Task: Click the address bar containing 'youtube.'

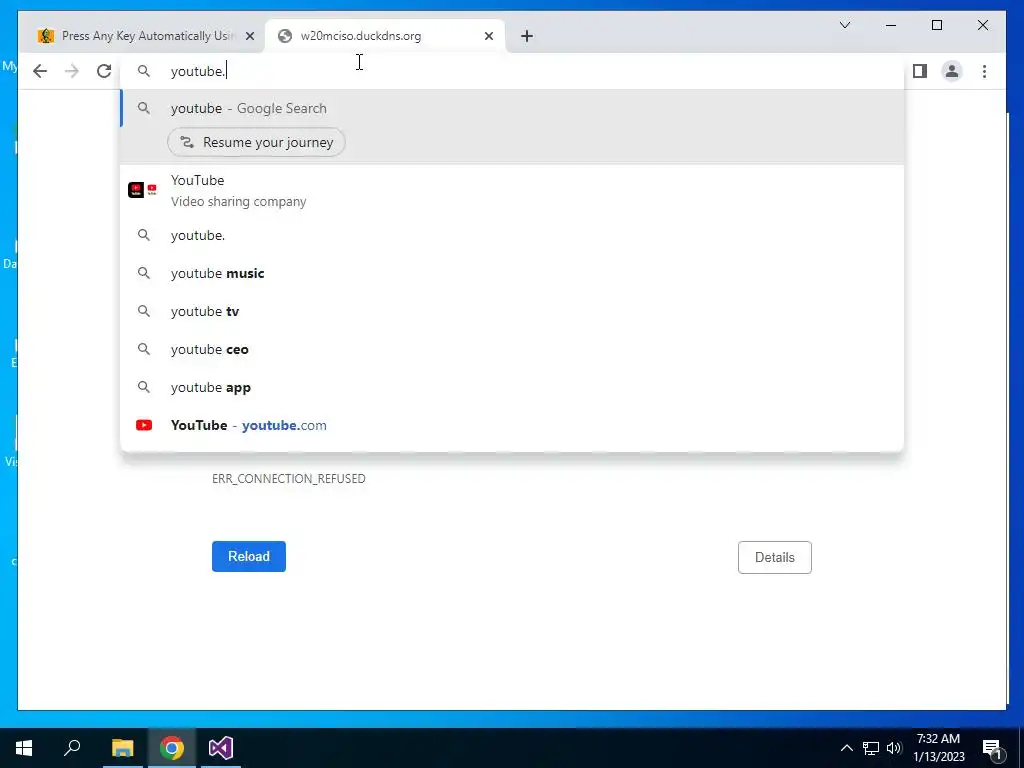Action: click(x=512, y=71)
